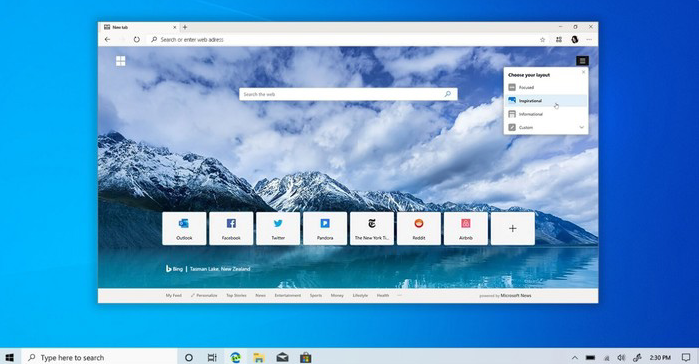Select the Focused layout option
699x364 pixels.
pyautogui.click(x=546, y=87)
